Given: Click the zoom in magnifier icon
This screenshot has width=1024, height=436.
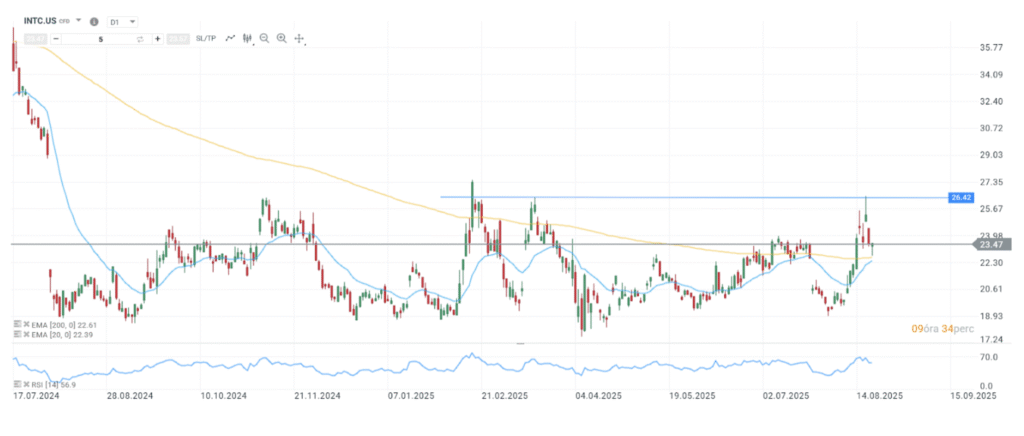Looking at the screenshot, I should point(281,38).
